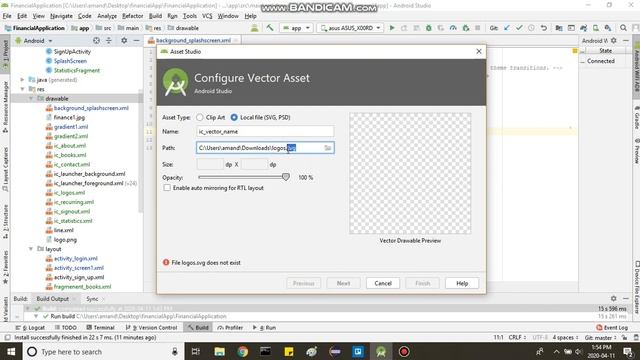Viewport: 640px width, 360px height.
Task: Open the profiler gauge icon in toolbar
Action: (453, 28)
